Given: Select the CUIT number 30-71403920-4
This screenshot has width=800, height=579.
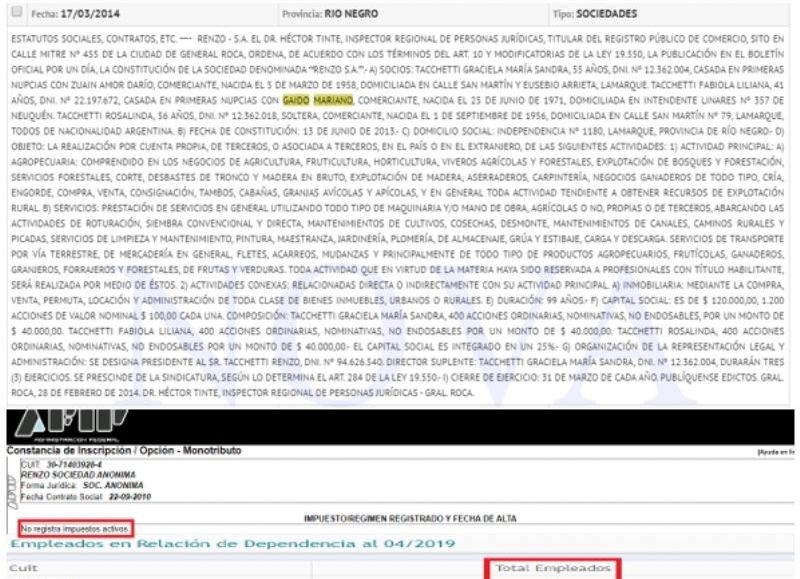Looking at the screenshot, I should [74, 465].
